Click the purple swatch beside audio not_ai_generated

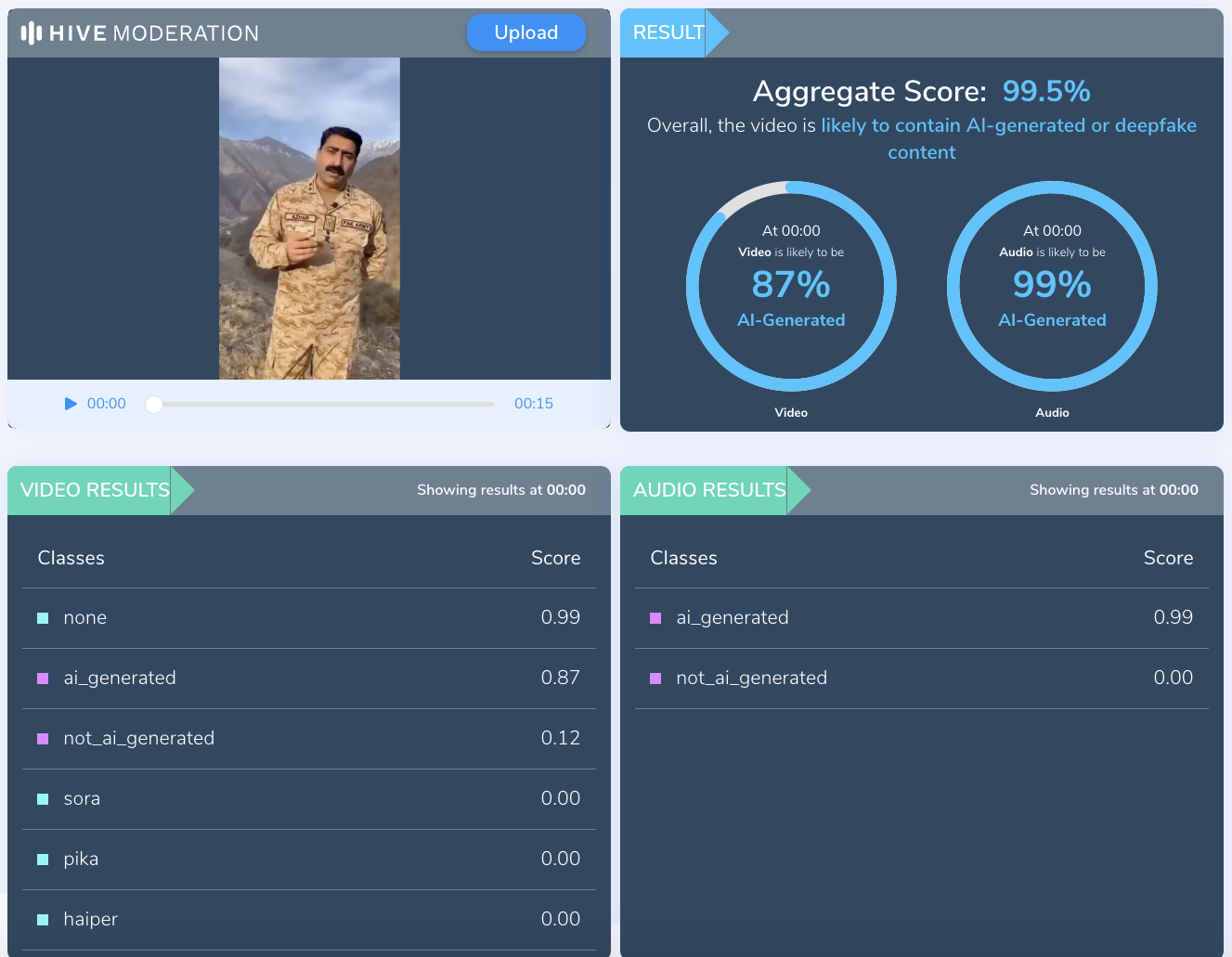pos(655,679)
